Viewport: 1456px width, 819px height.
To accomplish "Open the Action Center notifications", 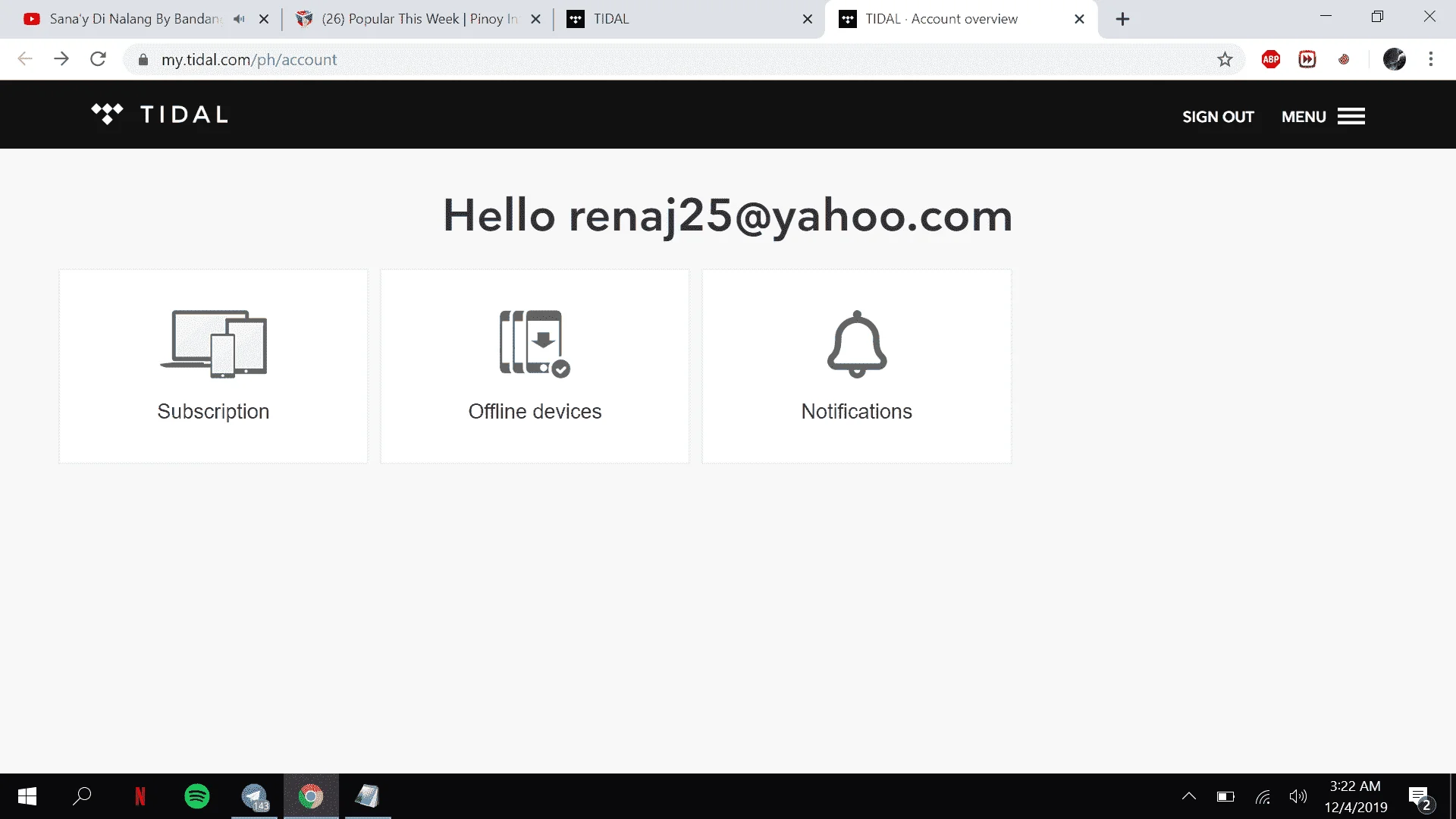I will pyautogui.click(x=1420, y=797).
